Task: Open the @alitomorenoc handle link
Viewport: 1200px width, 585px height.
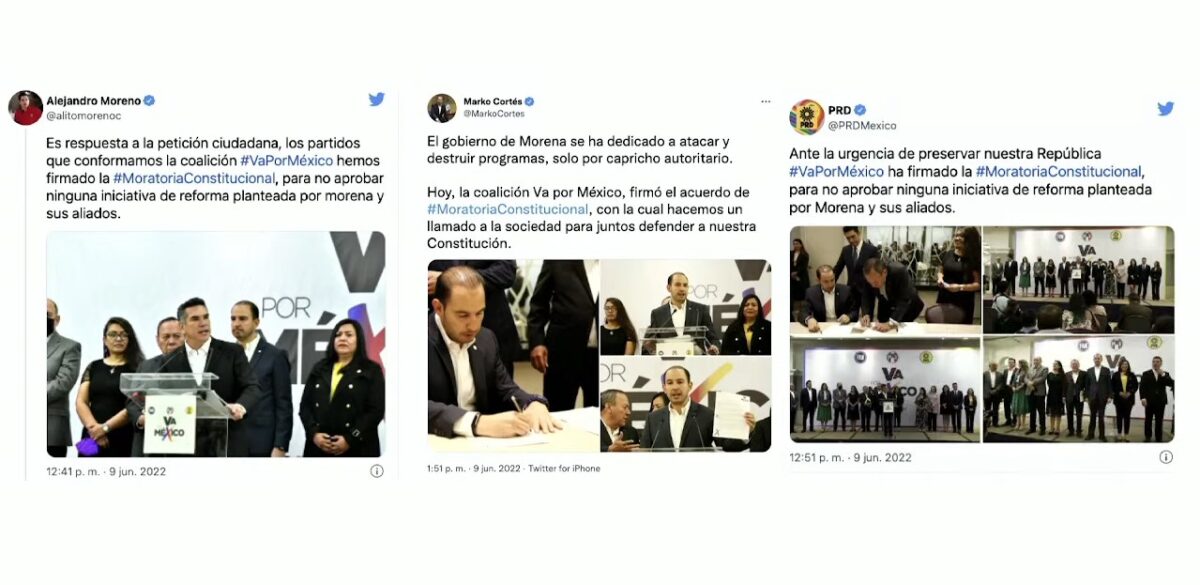Action: [81, 116]
